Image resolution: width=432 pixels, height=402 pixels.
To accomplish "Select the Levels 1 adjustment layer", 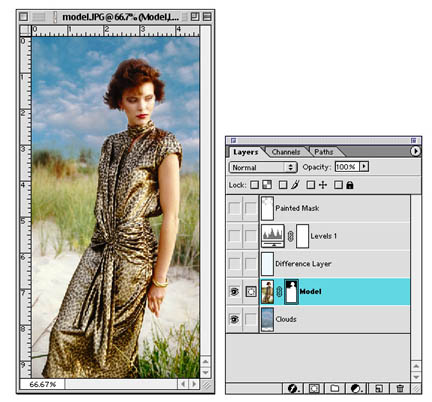I will coord(335,236).
